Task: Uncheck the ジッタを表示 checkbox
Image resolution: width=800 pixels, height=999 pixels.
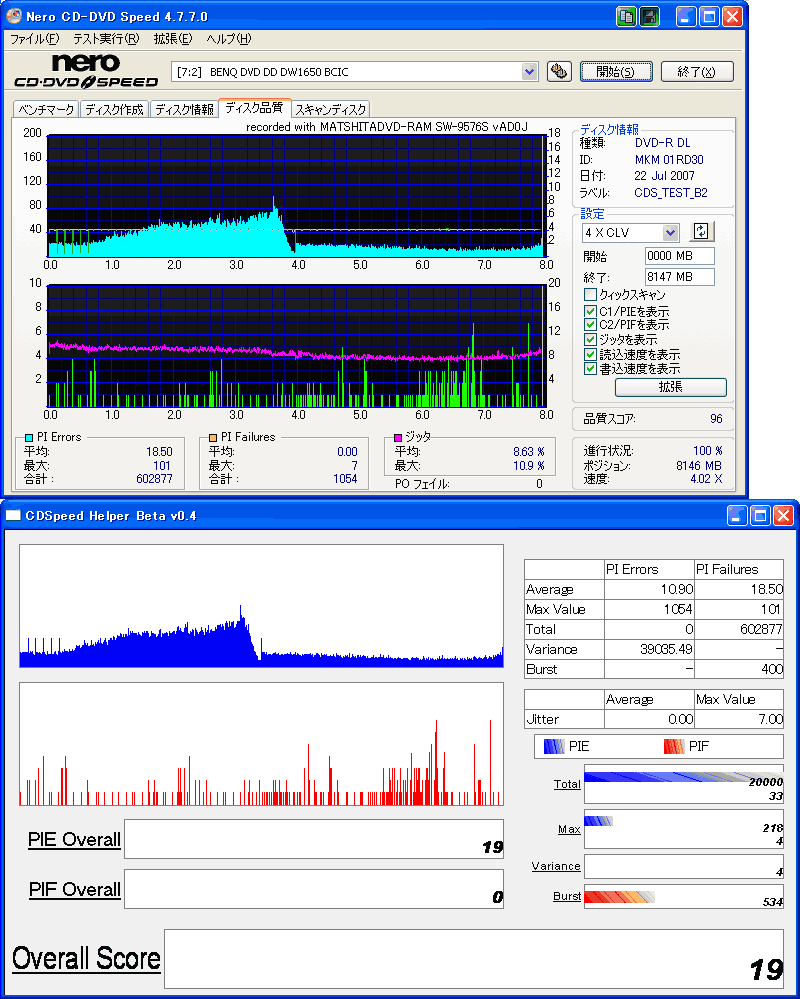Action: coord(590,340)
